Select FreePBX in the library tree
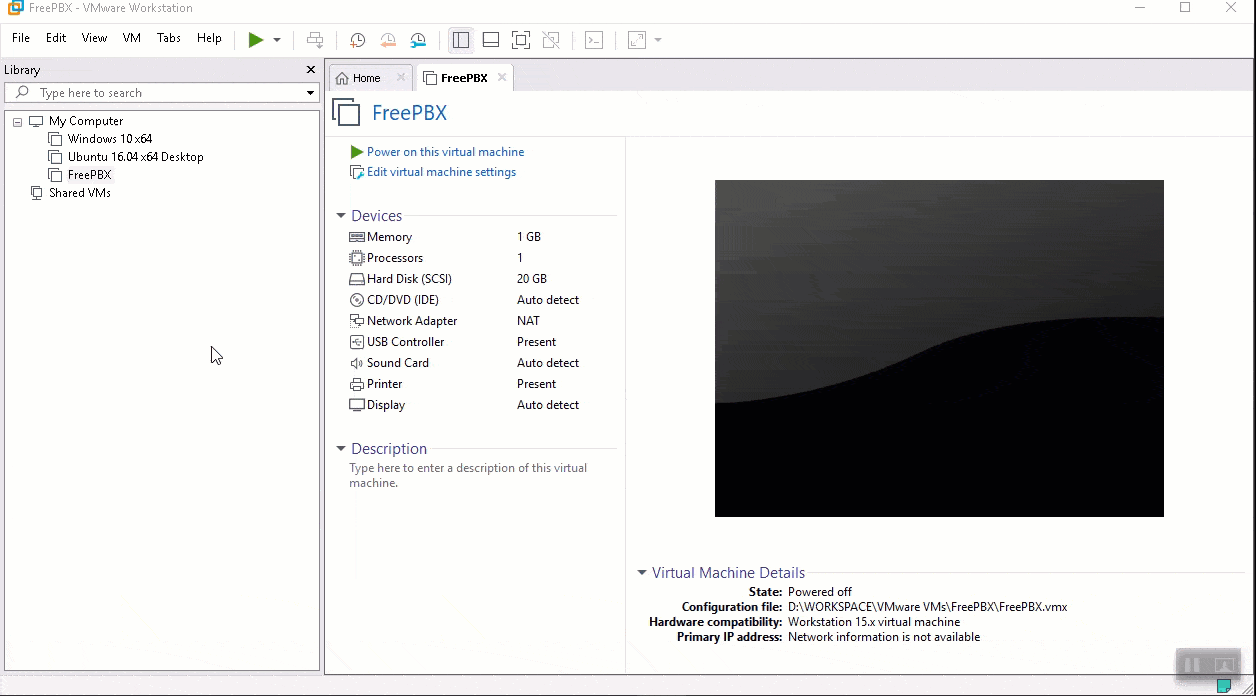Image resolution: width=1256 pixels, height=696 pixels. 89,175
